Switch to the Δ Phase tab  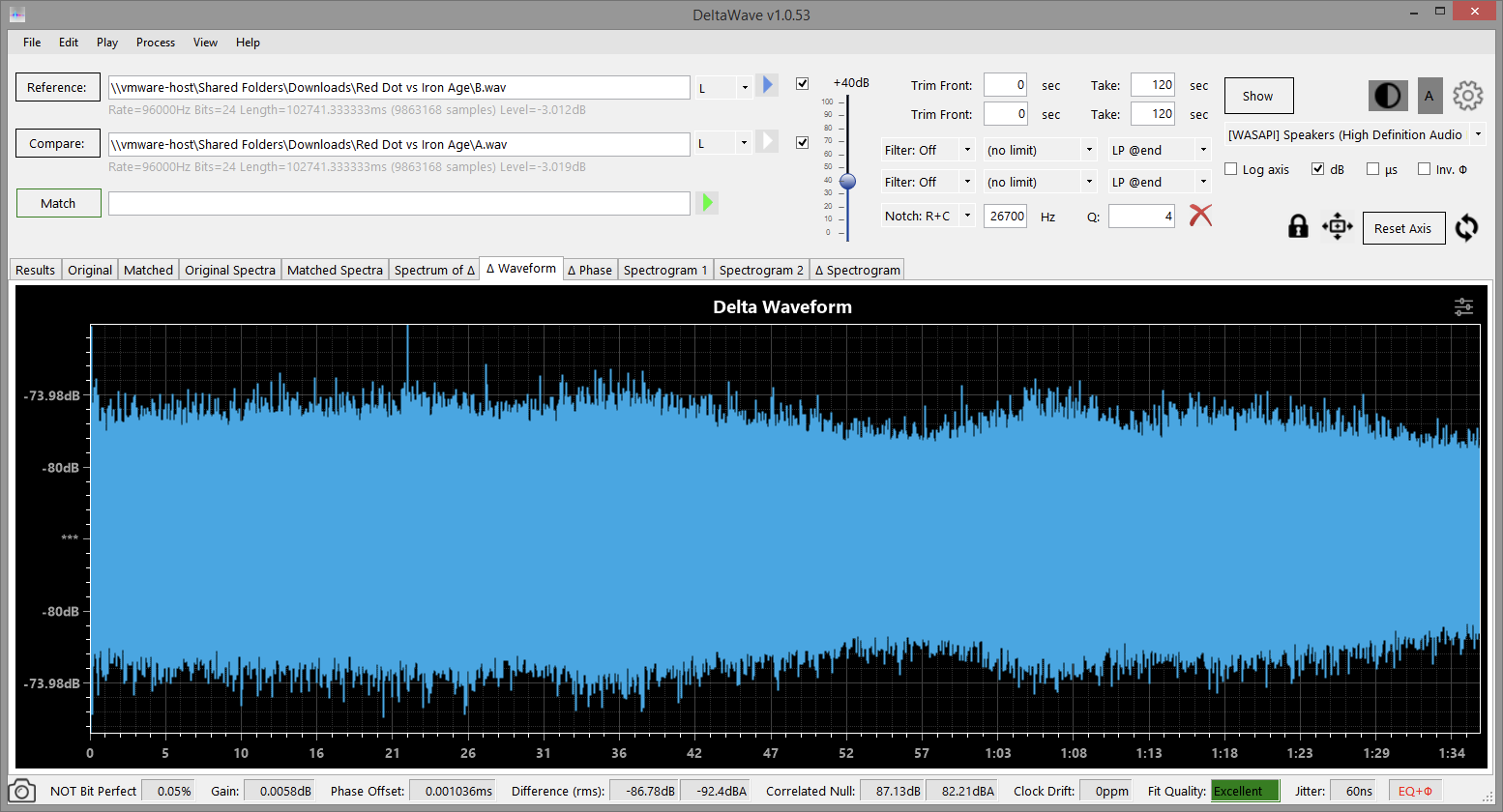590,270
